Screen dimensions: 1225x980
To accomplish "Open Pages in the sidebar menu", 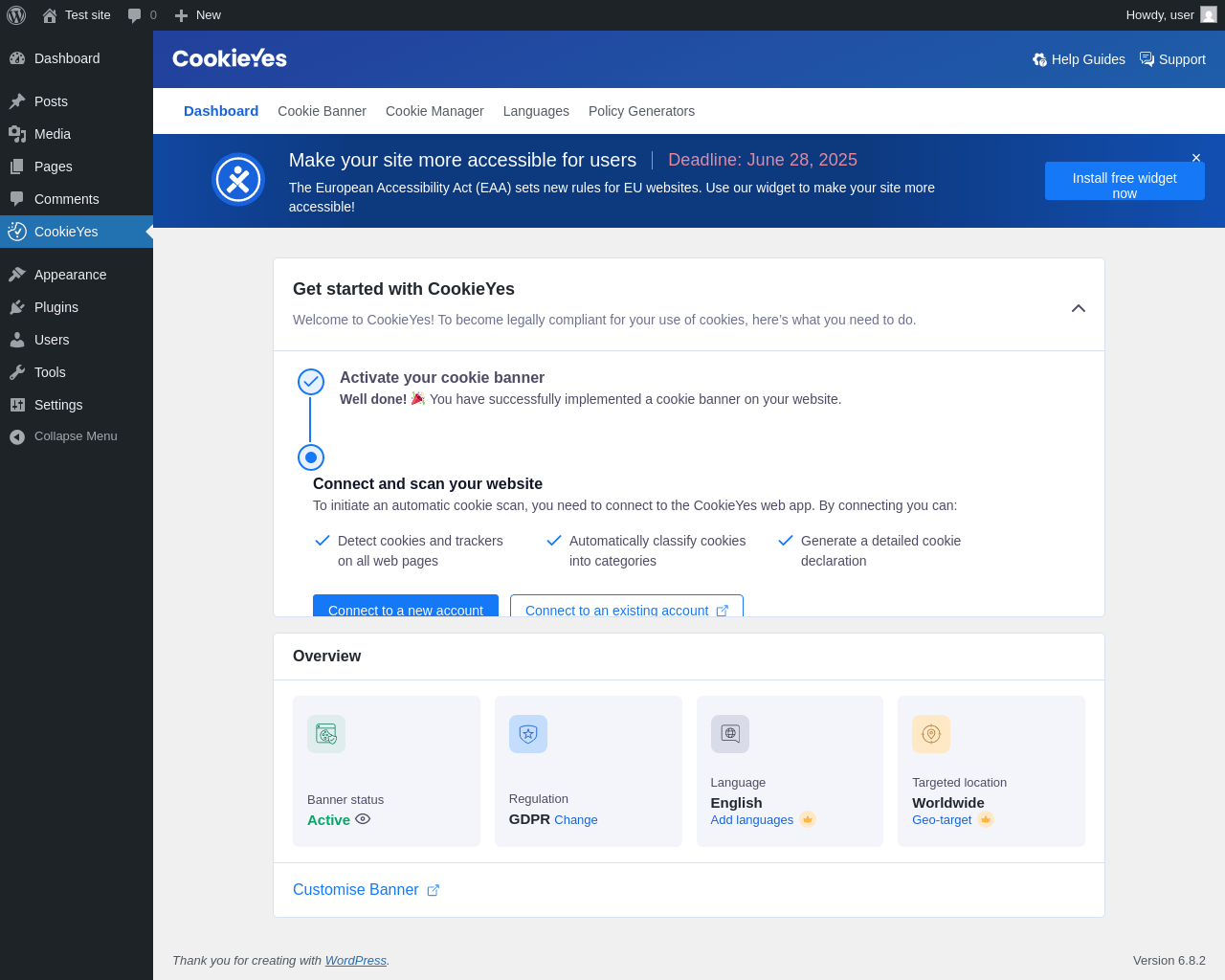I will 77,167.
